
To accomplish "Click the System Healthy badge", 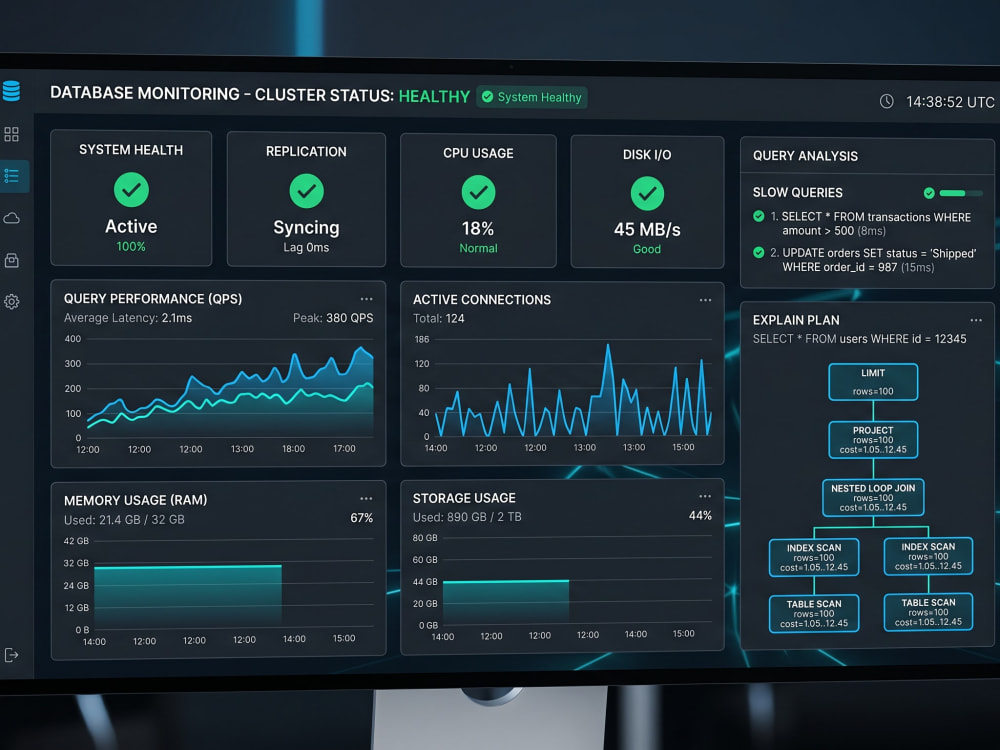I will pos(532,97).
